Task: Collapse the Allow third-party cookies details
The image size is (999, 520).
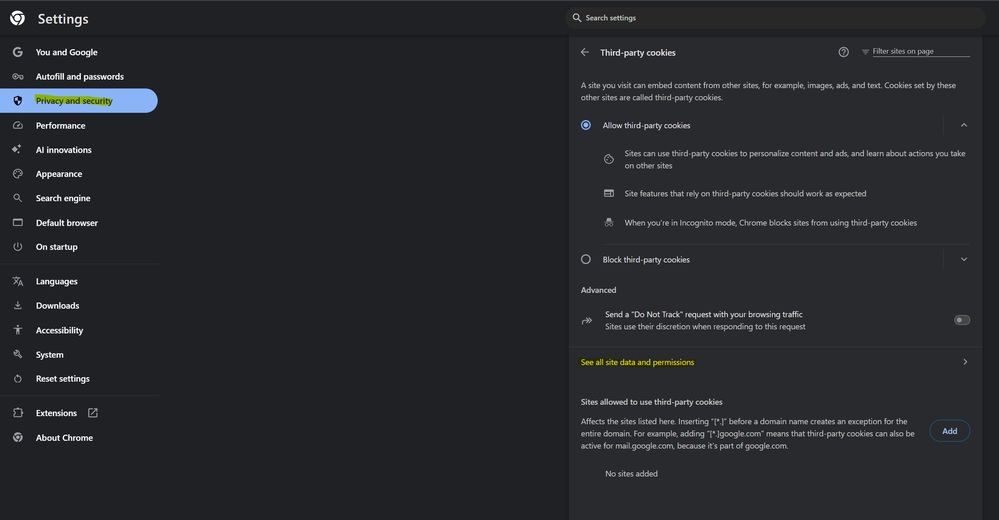Action: [x=964, y=126]
